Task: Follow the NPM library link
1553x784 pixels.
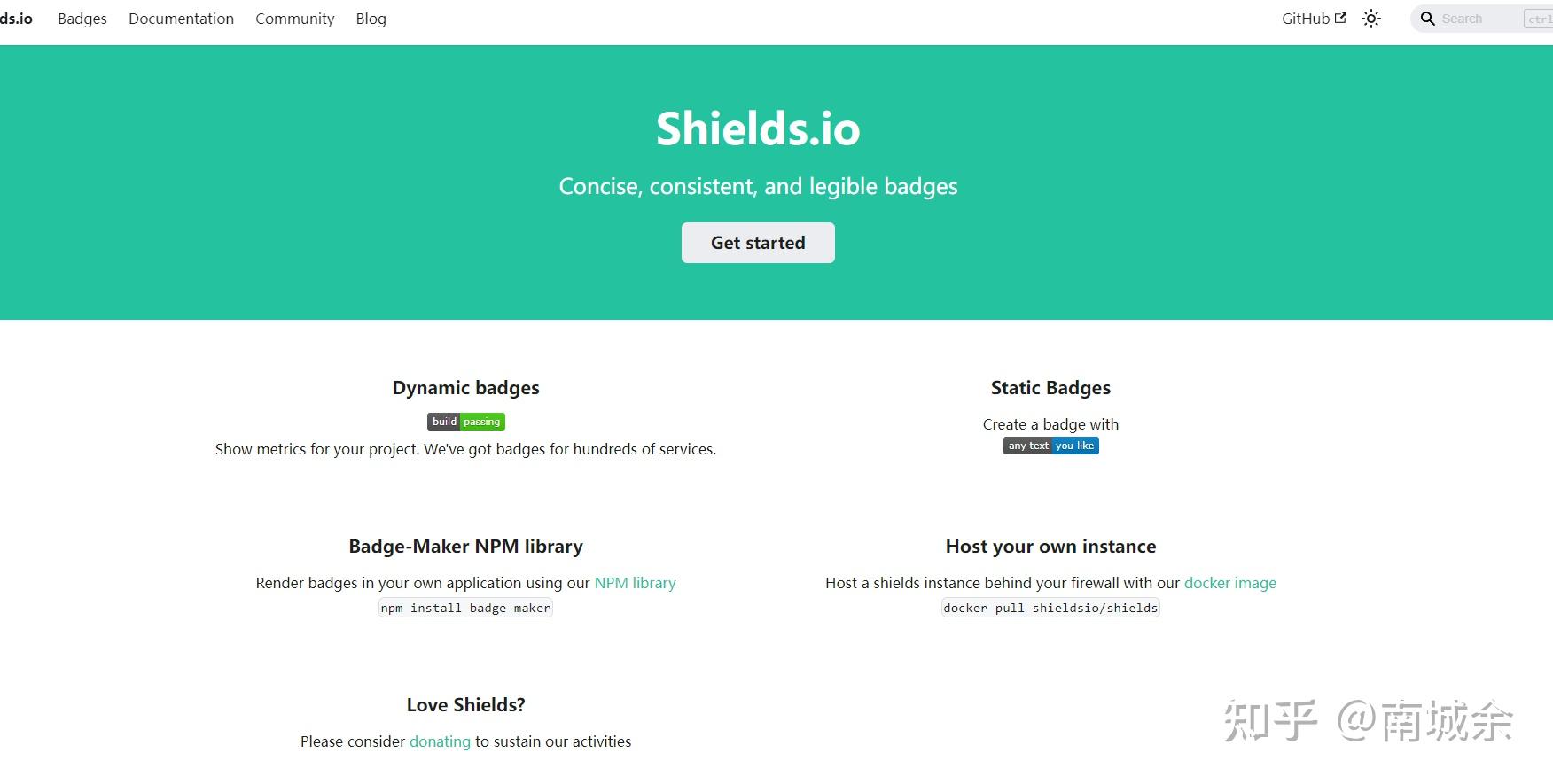Action: (635, 583)
